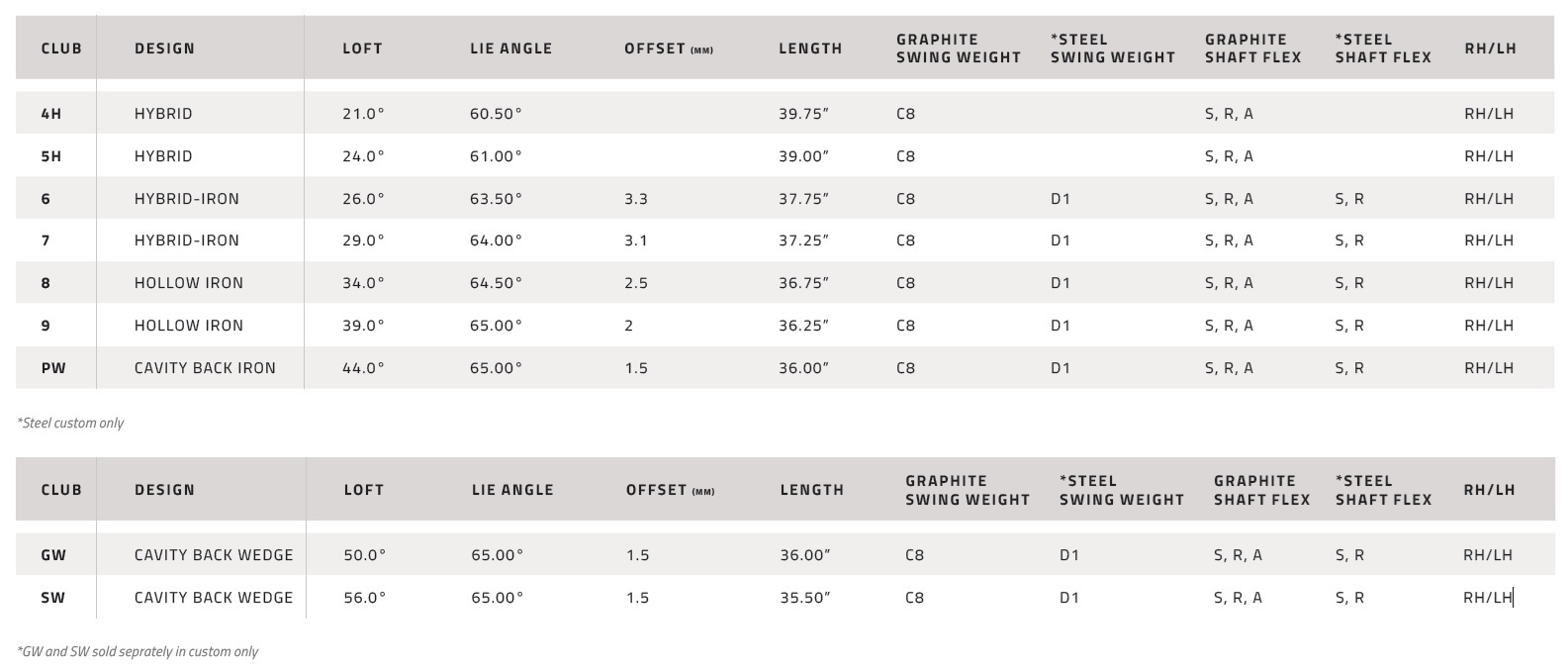Click the HYBRID-IRON design cell for club 6
1568x670 pixels.
point(187,199)
